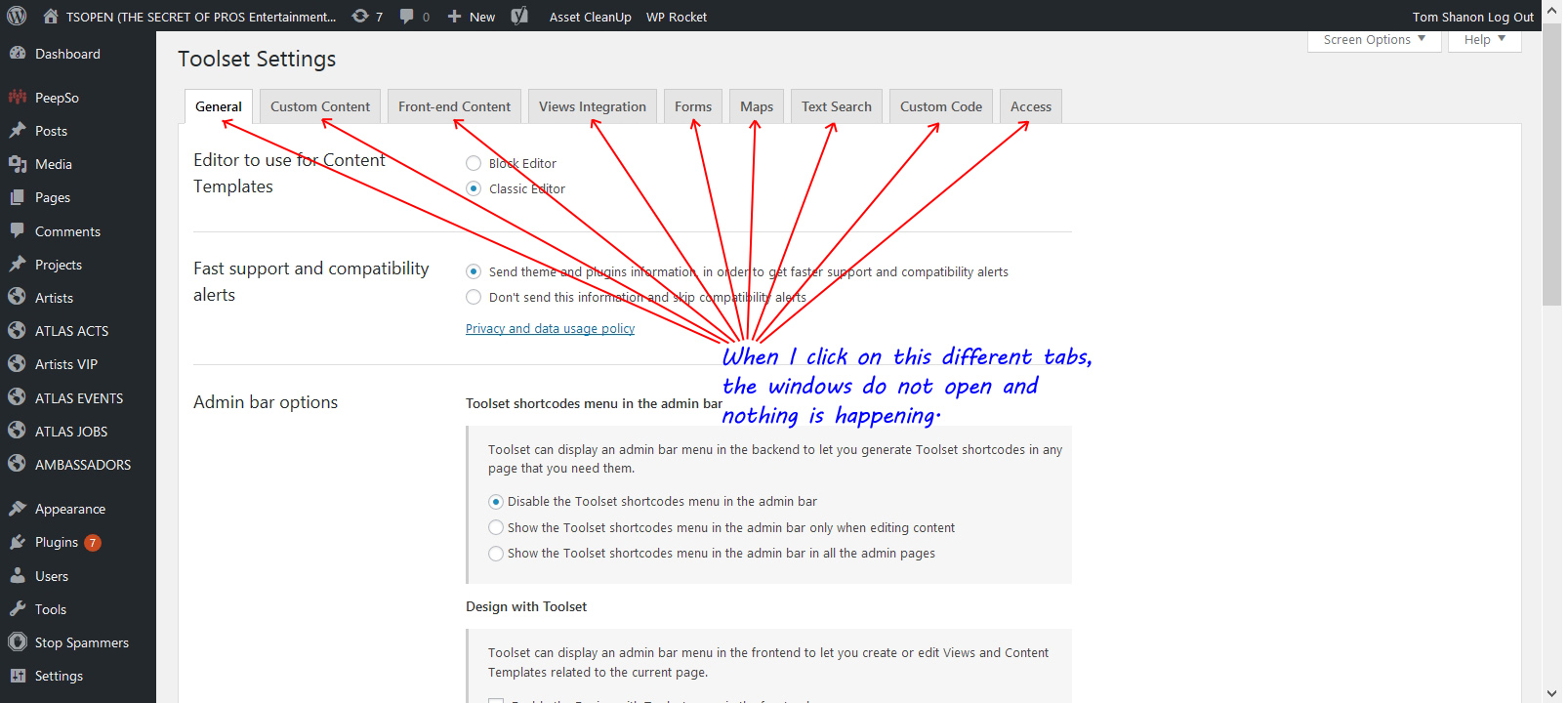Click the Artists globe icon
The height and width of the screenshot is (703, 1568).
point(17,297)
